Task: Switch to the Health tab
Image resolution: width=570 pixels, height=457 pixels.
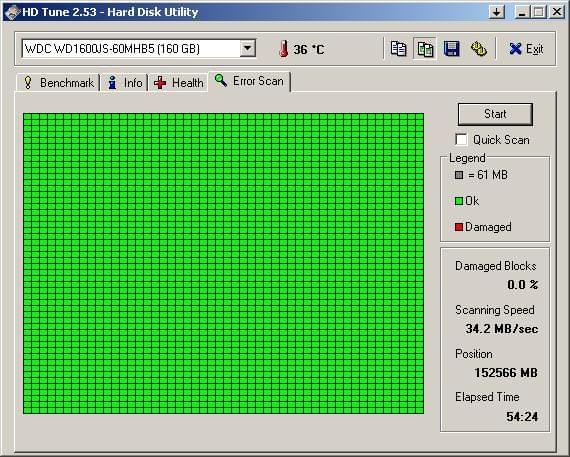Action: pos(178,83)
